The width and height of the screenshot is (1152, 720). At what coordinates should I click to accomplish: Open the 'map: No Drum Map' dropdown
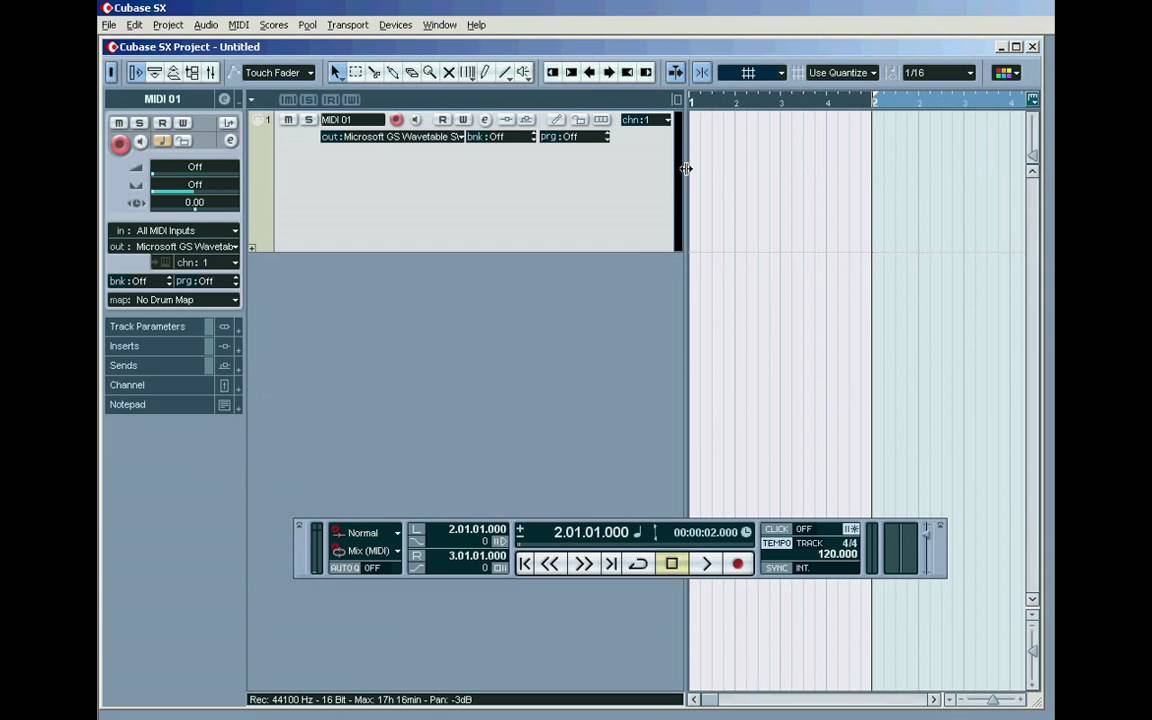click(174, 300)
